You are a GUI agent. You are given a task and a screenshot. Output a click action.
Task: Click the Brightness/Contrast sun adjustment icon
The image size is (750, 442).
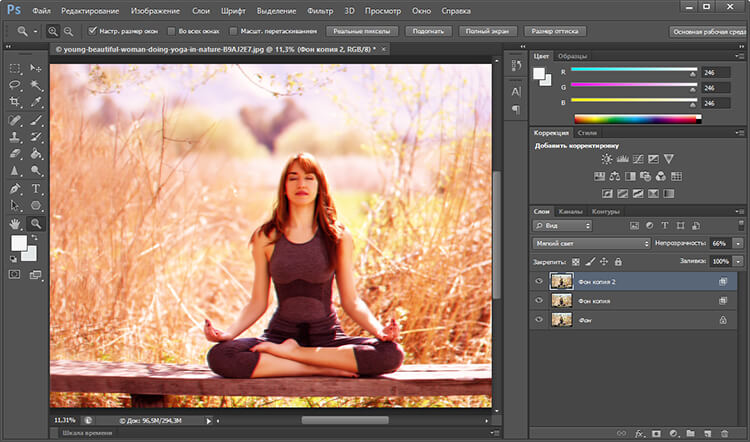coord(607,159)
